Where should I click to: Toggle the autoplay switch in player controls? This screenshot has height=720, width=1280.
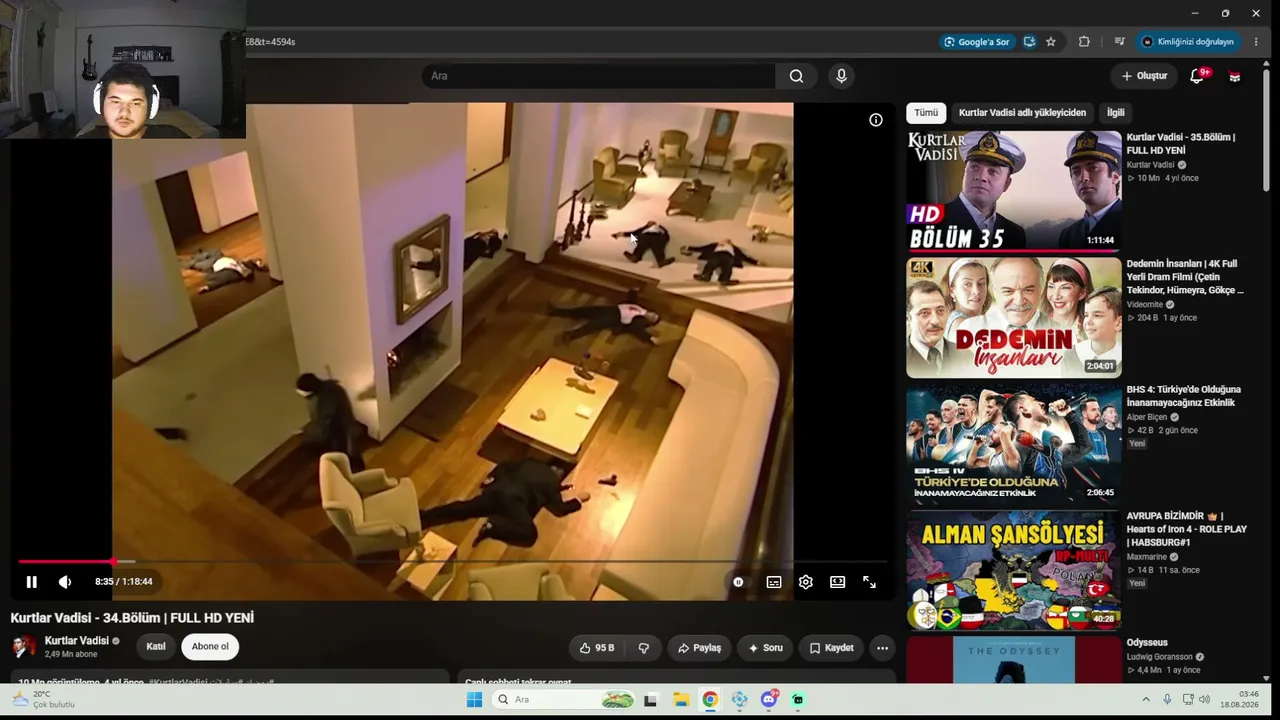click(738, 582)
